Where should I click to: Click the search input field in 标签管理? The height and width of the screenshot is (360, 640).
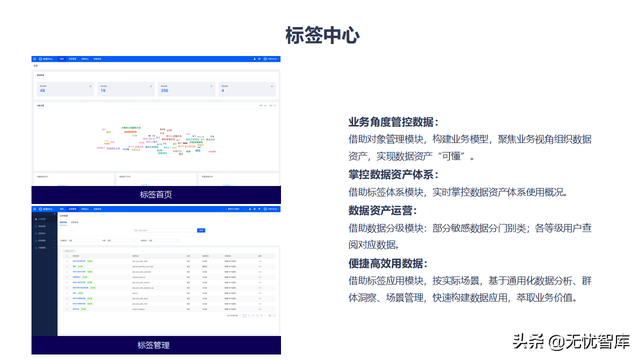pos(165,231)
